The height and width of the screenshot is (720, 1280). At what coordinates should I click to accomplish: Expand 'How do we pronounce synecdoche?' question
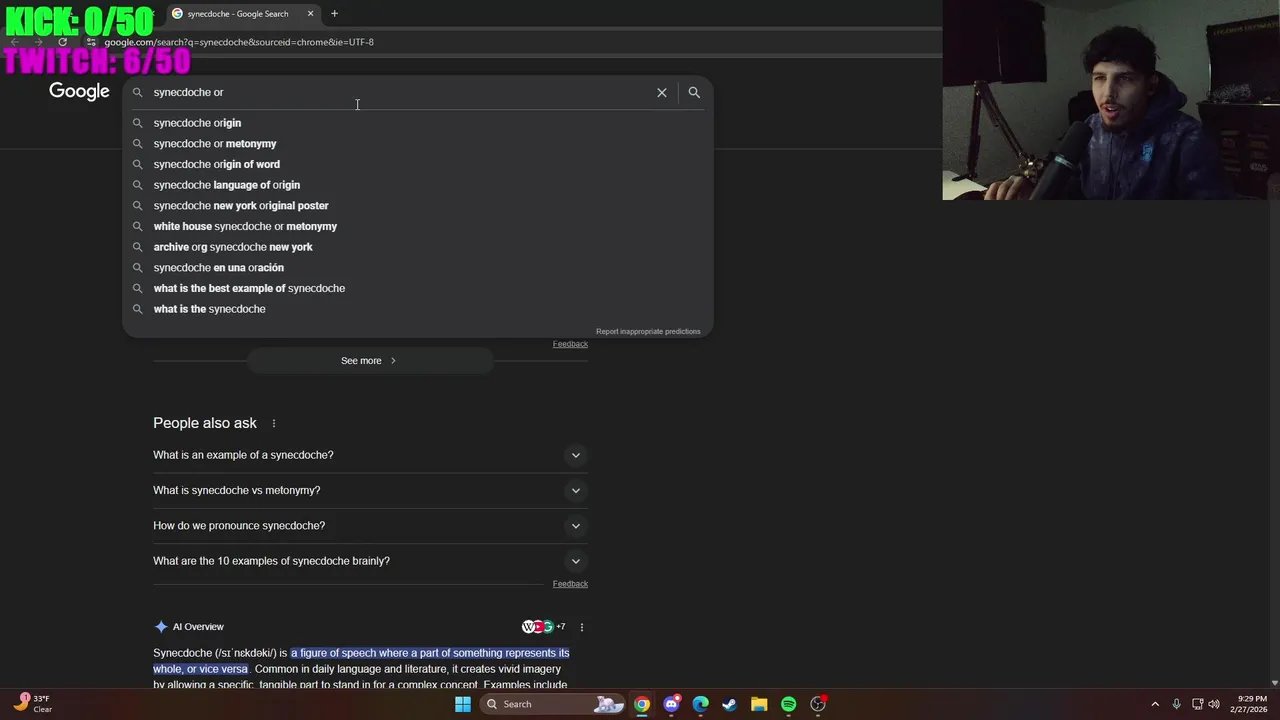[370, 525]
